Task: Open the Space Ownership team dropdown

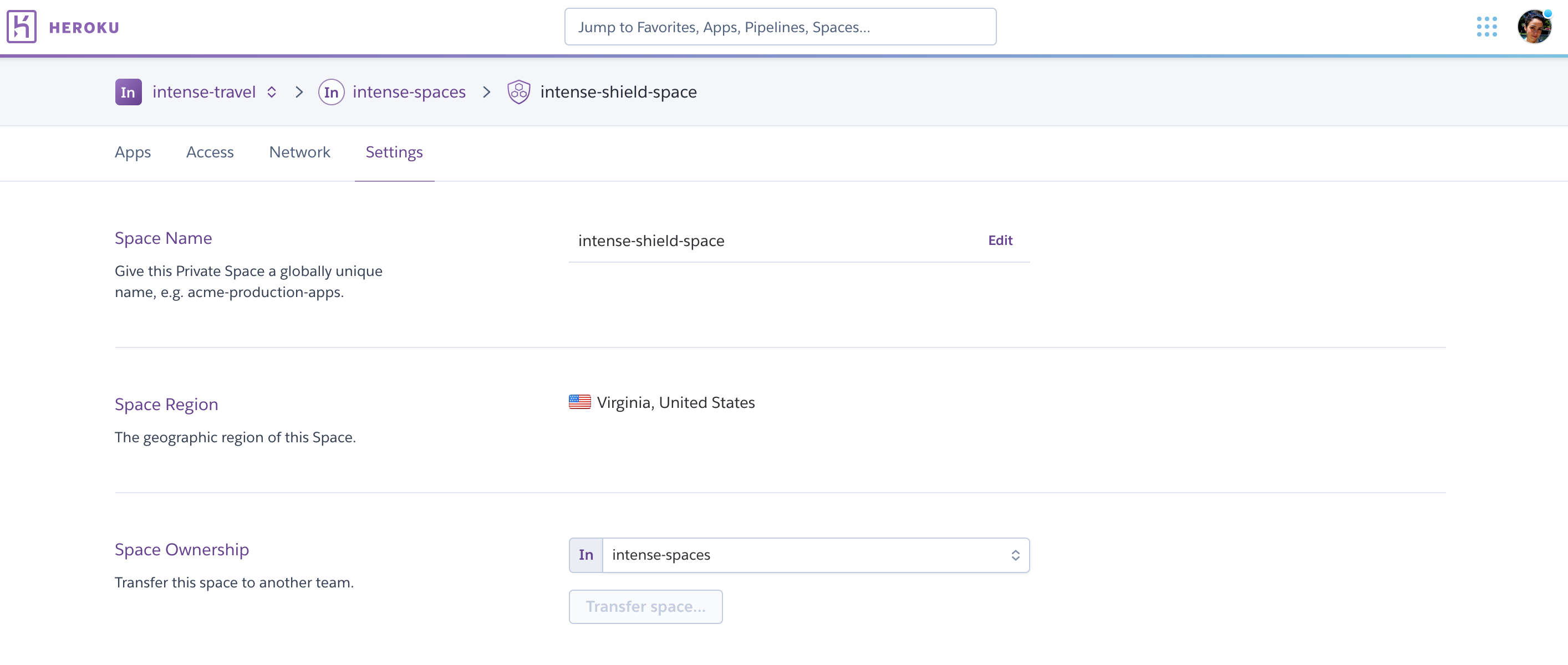Action: (x=799, y=555)
